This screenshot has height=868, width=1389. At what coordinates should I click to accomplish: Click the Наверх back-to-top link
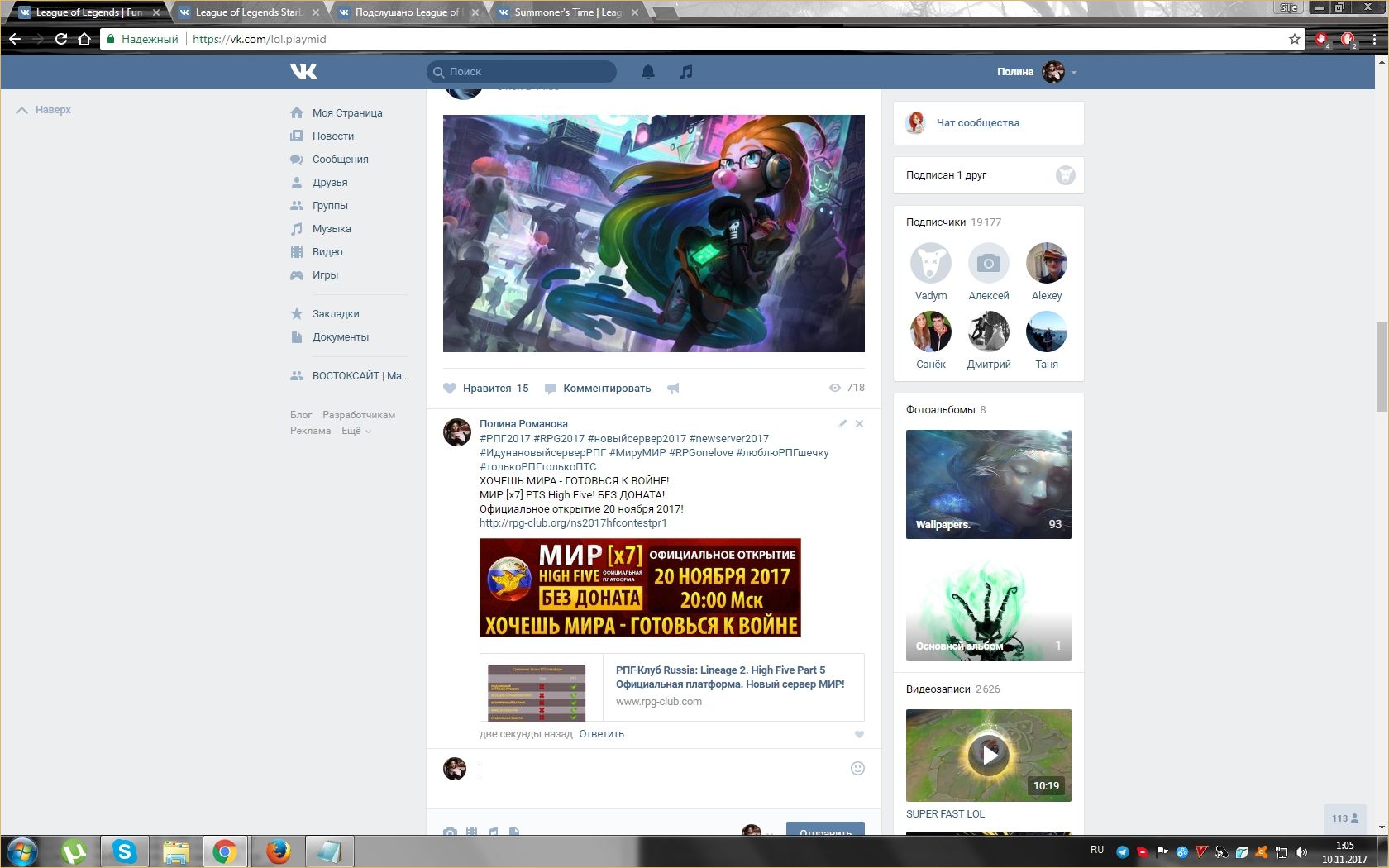click(44, 110)
